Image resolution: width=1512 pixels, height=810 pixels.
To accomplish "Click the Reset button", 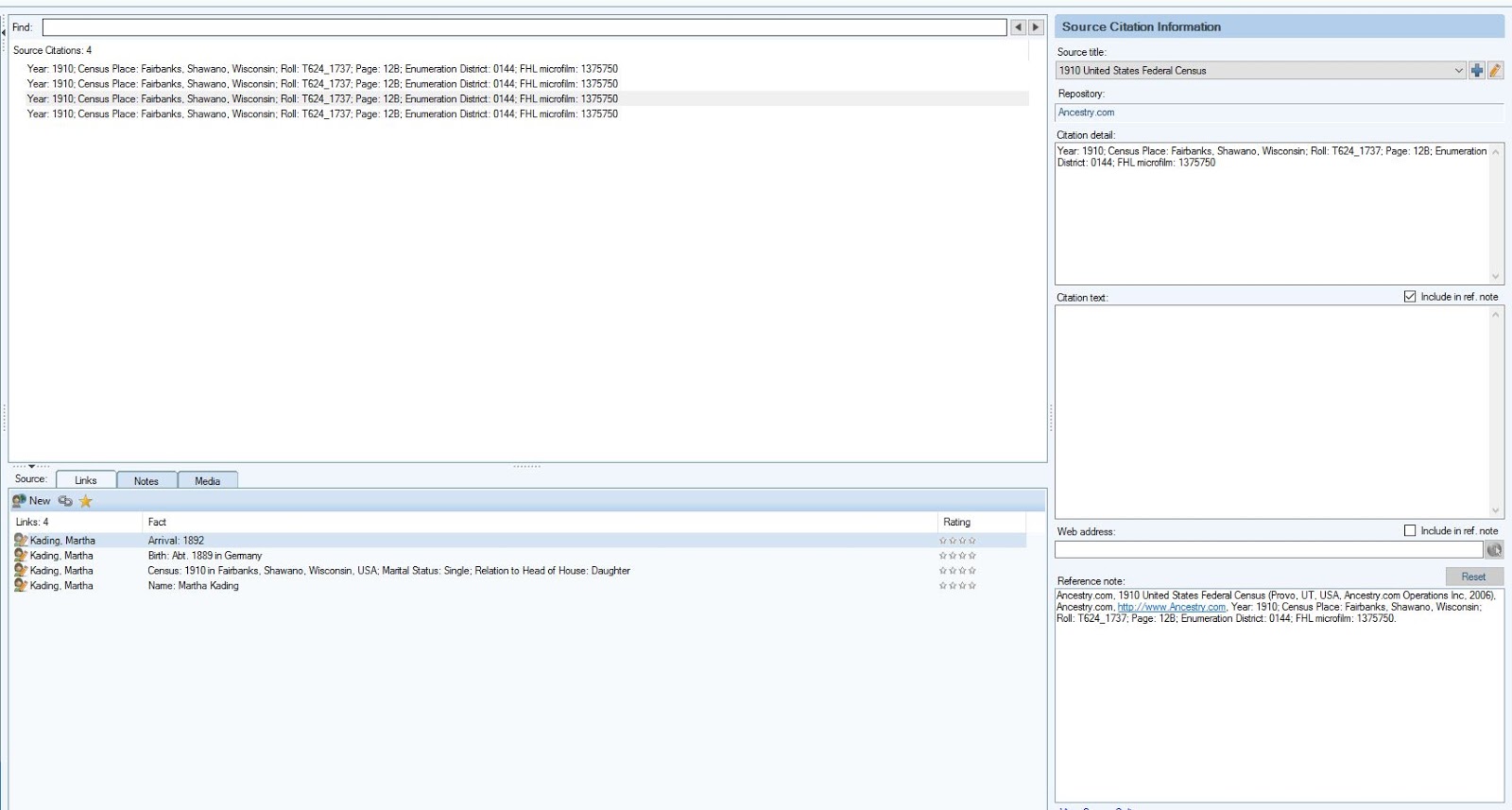I will pos(1473,577).
